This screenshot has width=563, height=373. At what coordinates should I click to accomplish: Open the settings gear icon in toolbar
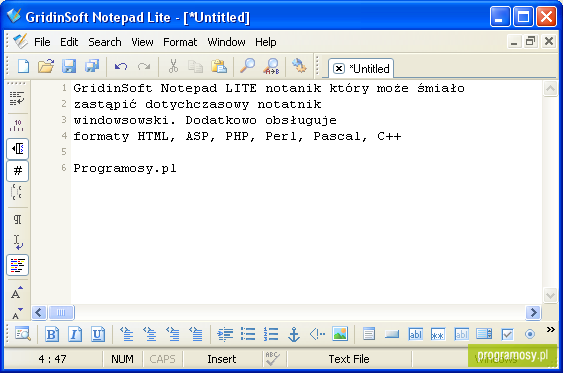tap(299, 66)
